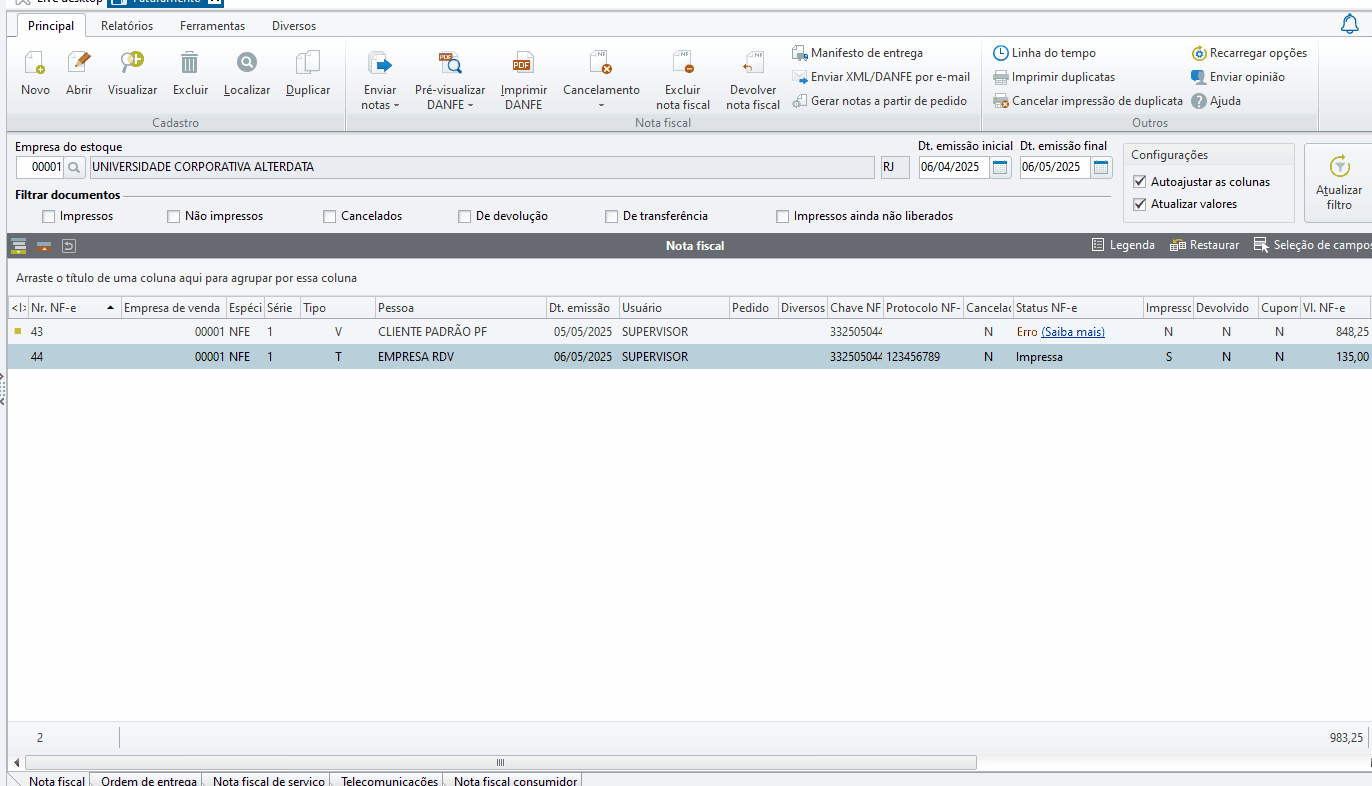Click the Localizar search icon
Viewport: 1372px width, 786px height.
tap(247, 64)
